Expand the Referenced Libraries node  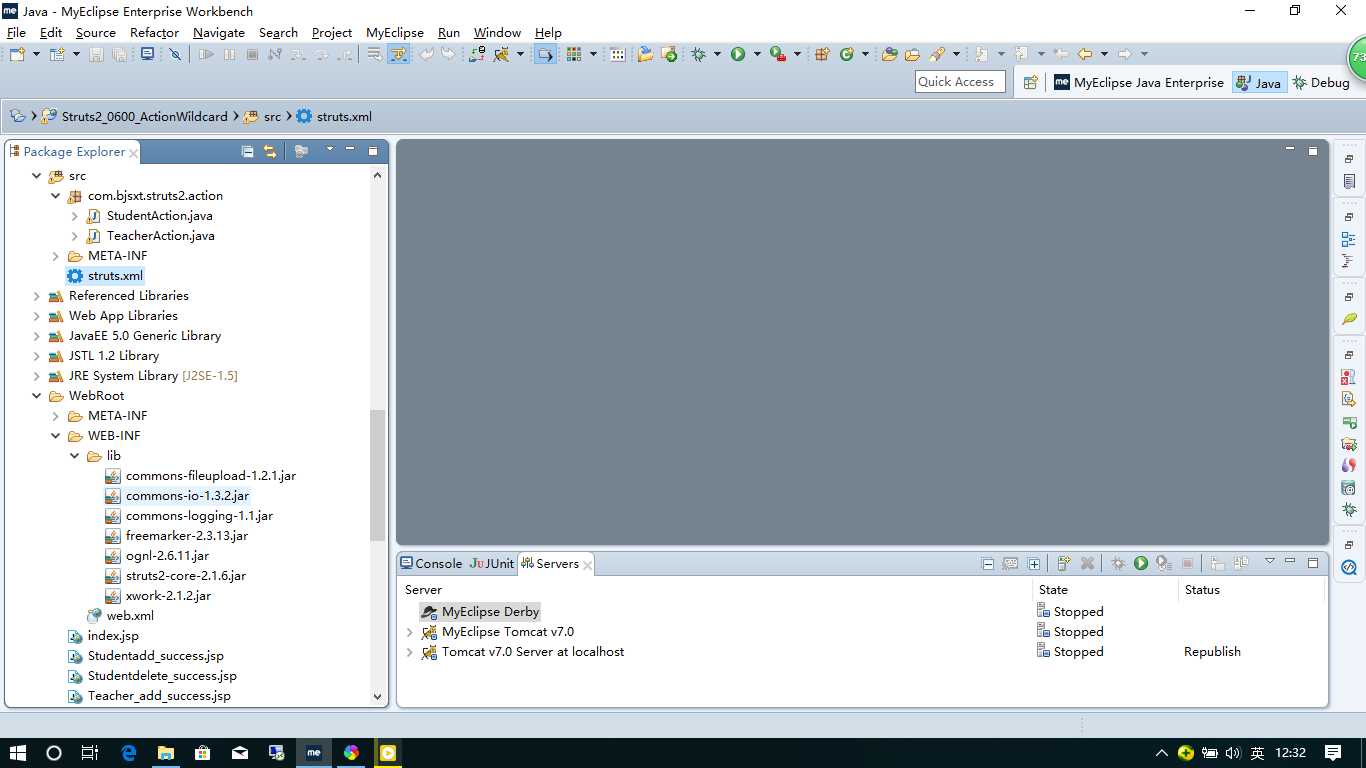(37, 296)
